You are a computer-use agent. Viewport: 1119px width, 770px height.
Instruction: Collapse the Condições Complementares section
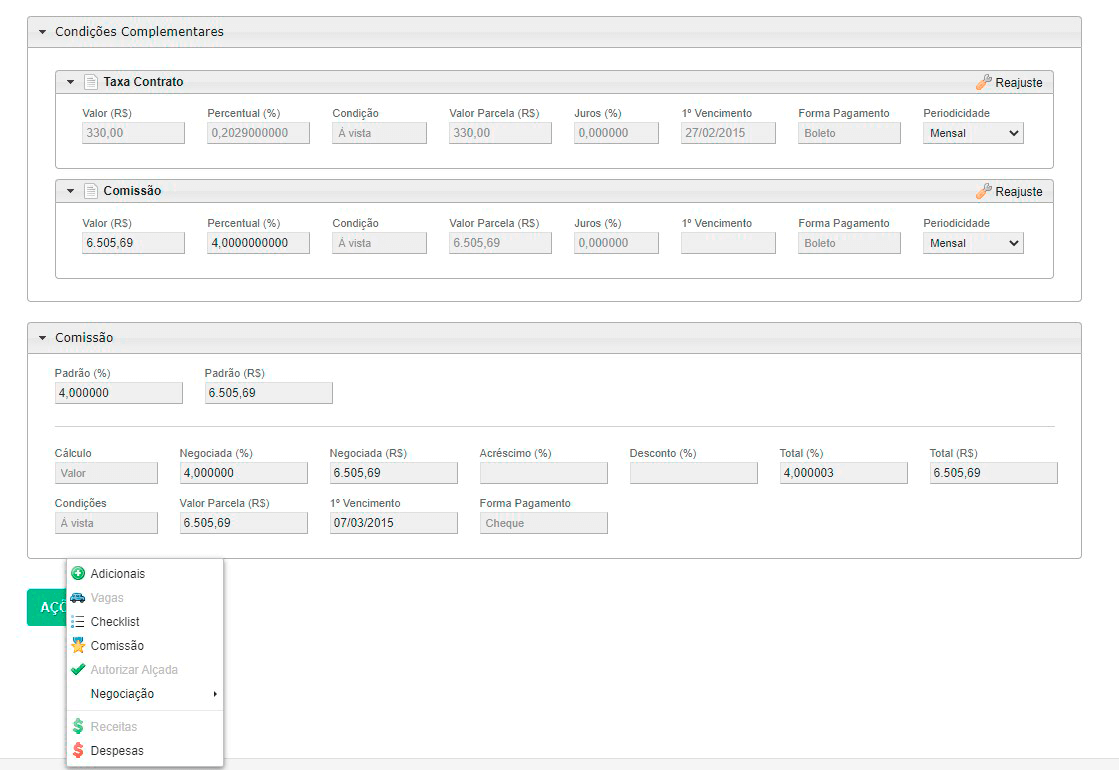[42, 32]
